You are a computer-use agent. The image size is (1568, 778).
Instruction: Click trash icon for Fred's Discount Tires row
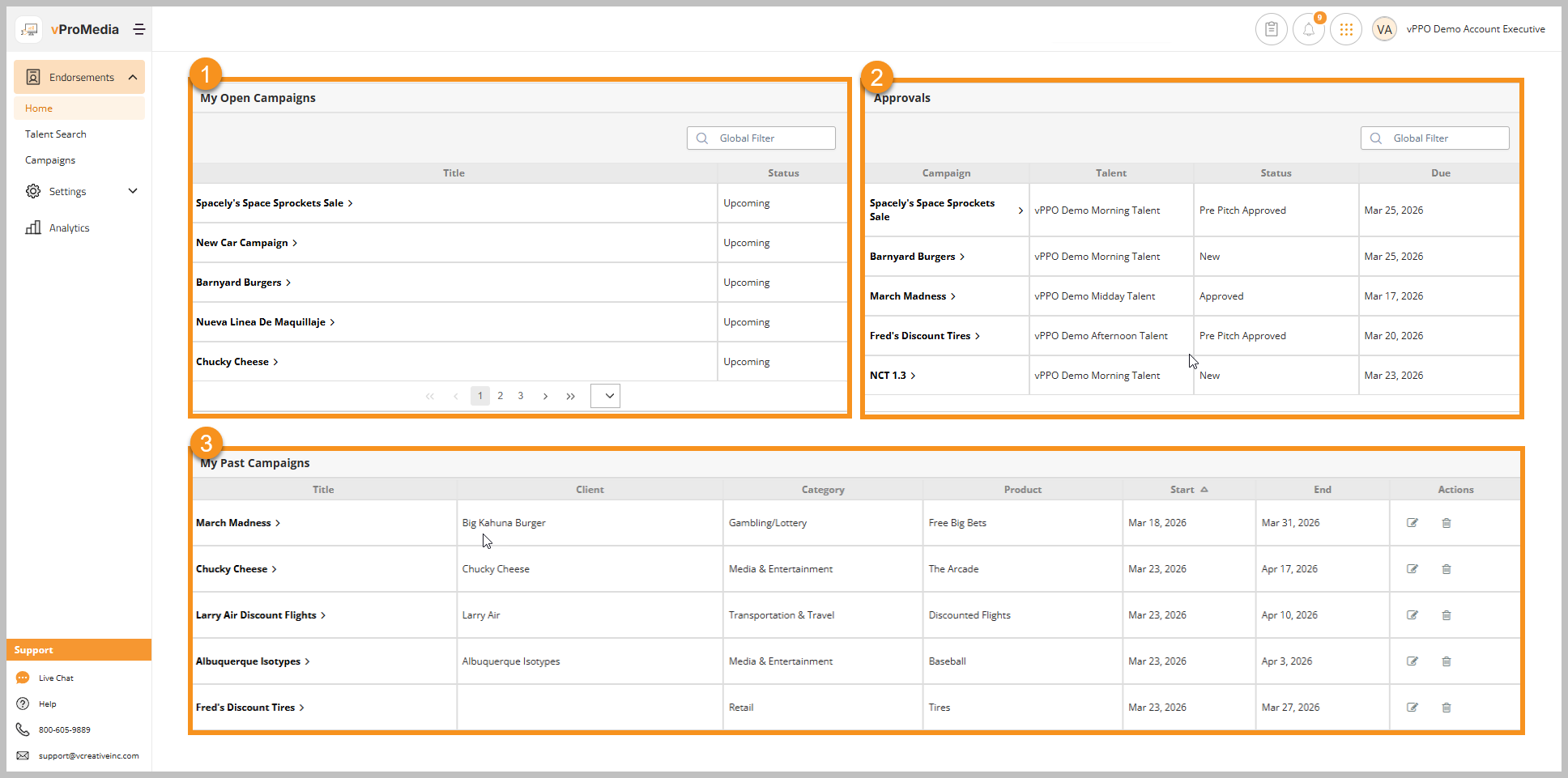(1446, 708)
